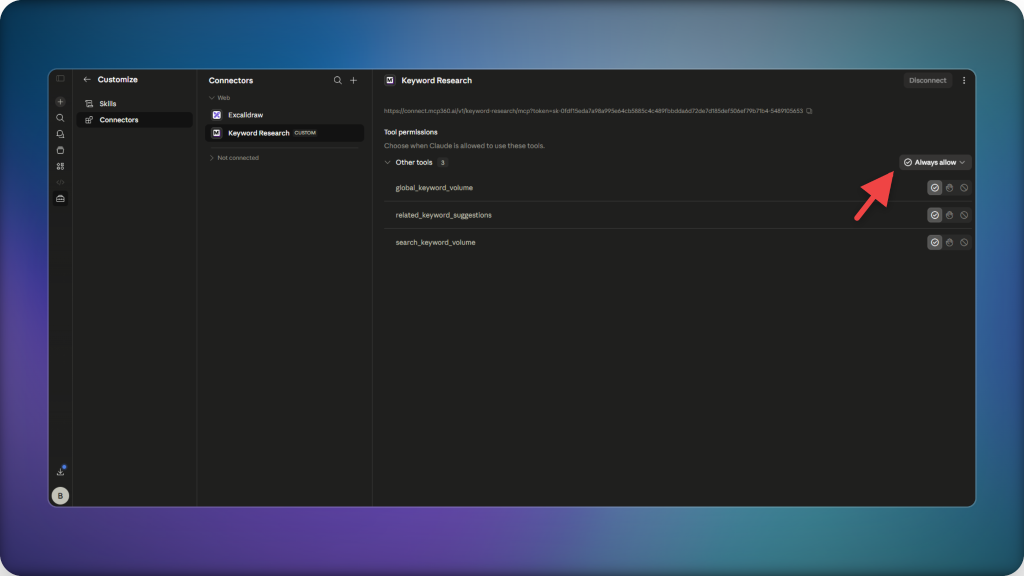
Task: Click the global_keyword_volume tool name
Action: pos(434,188)
